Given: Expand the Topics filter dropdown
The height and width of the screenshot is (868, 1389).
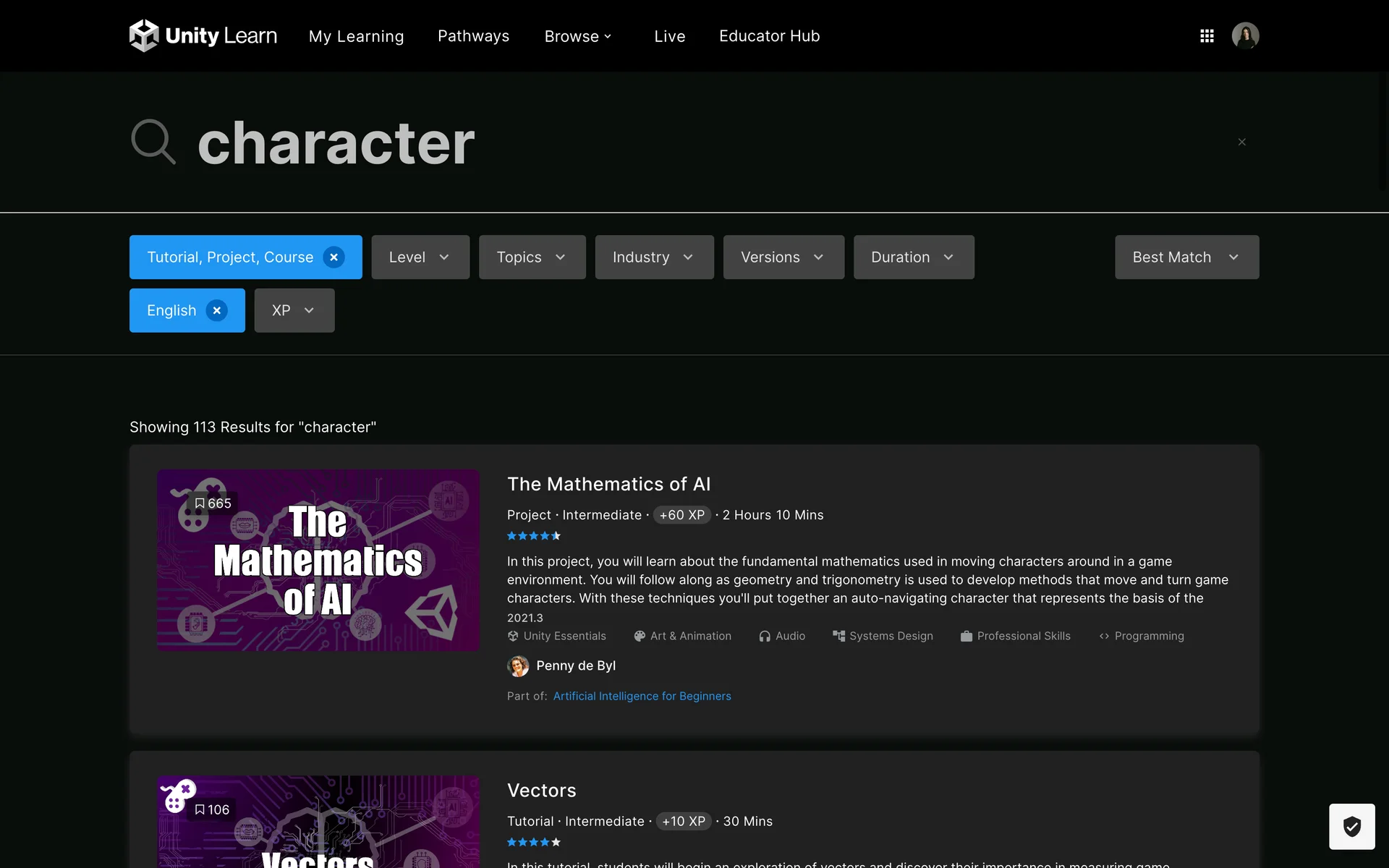Looking at the screenshot, I should point(532,258).
